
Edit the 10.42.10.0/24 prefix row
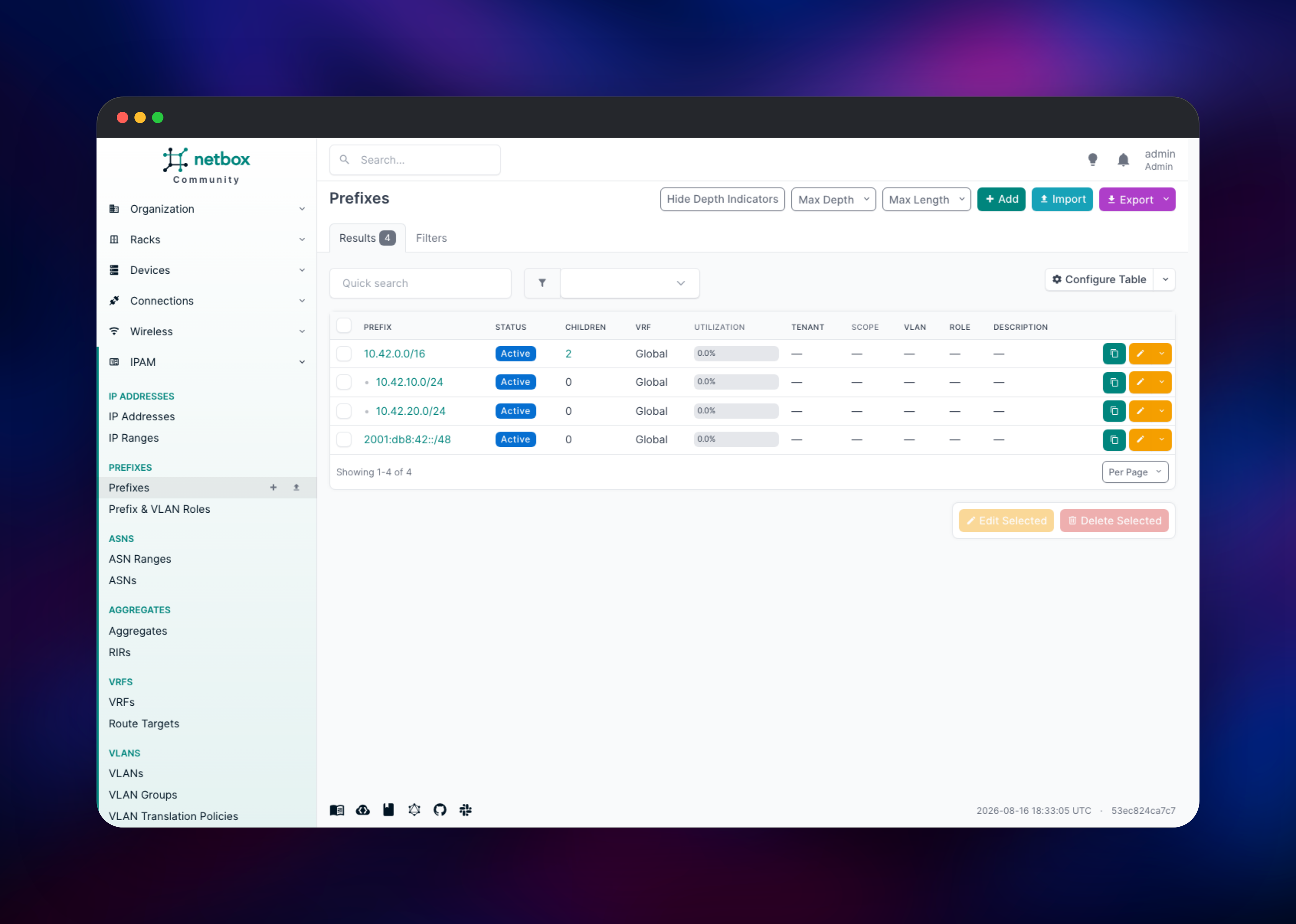pos(1140,382)
